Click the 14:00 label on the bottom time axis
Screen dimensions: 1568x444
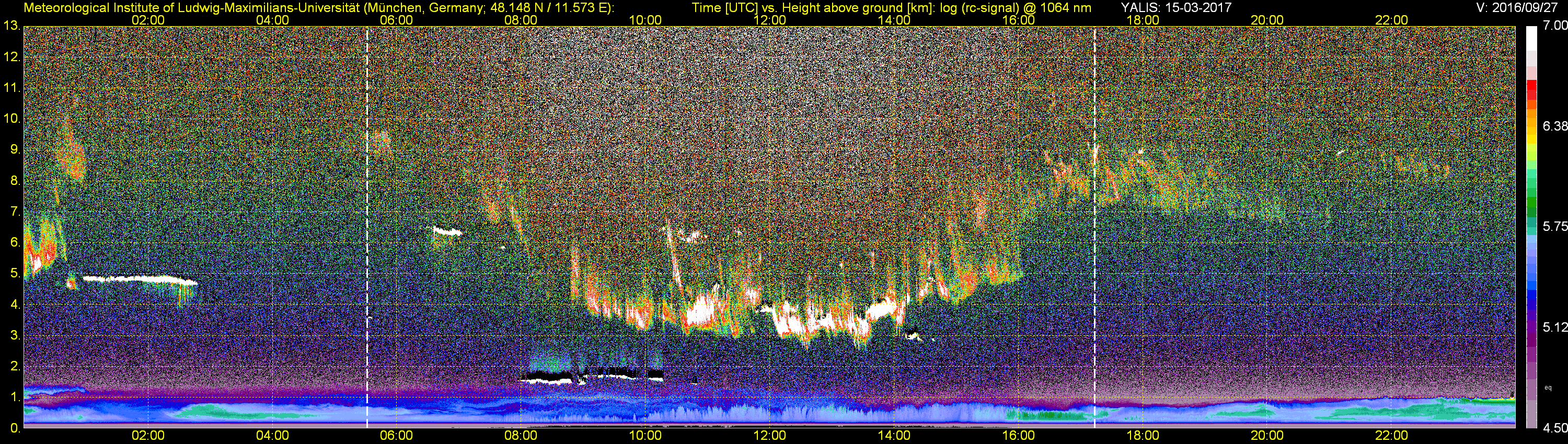894,436
